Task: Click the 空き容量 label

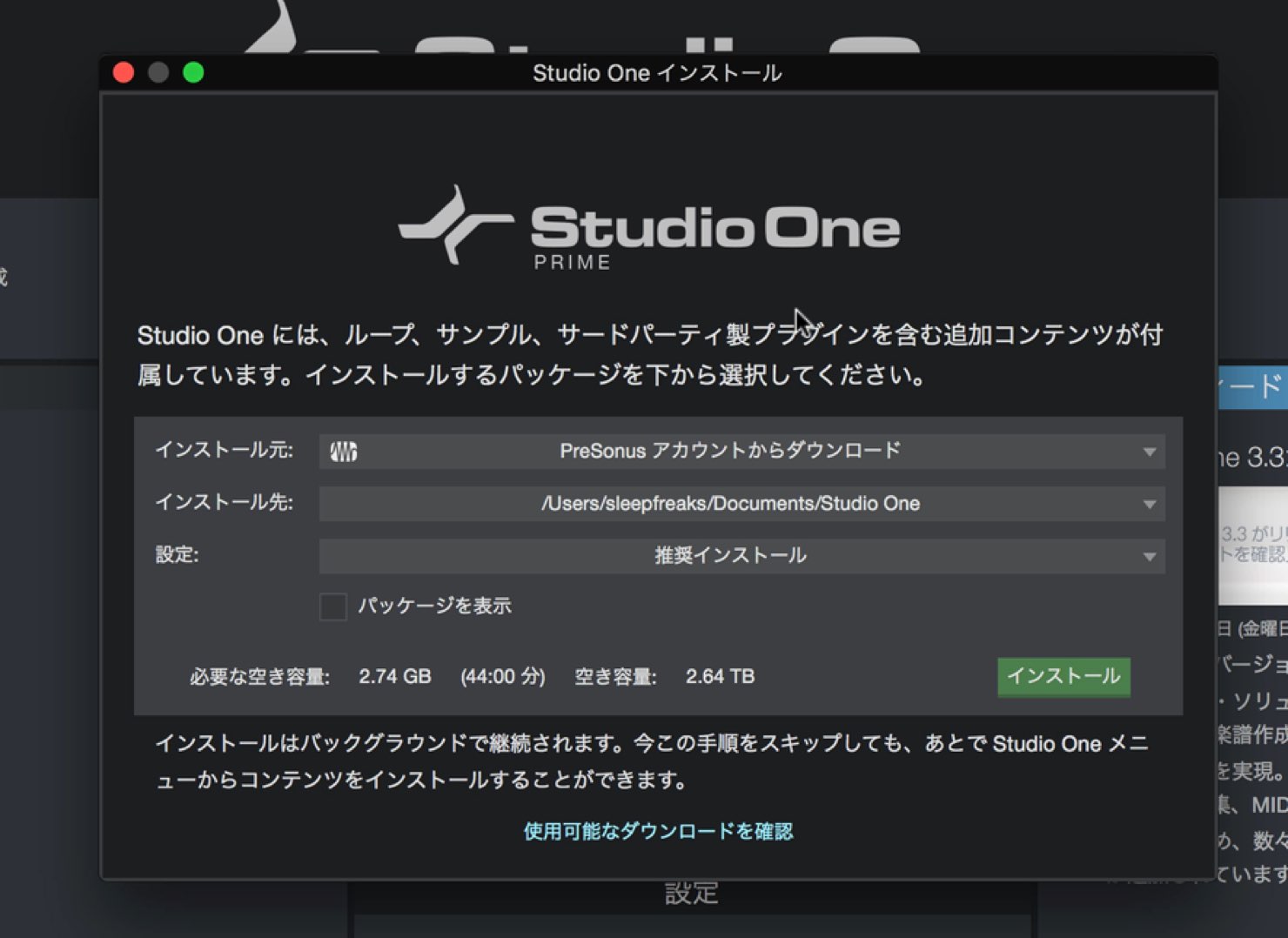Action: coord(615,677)
